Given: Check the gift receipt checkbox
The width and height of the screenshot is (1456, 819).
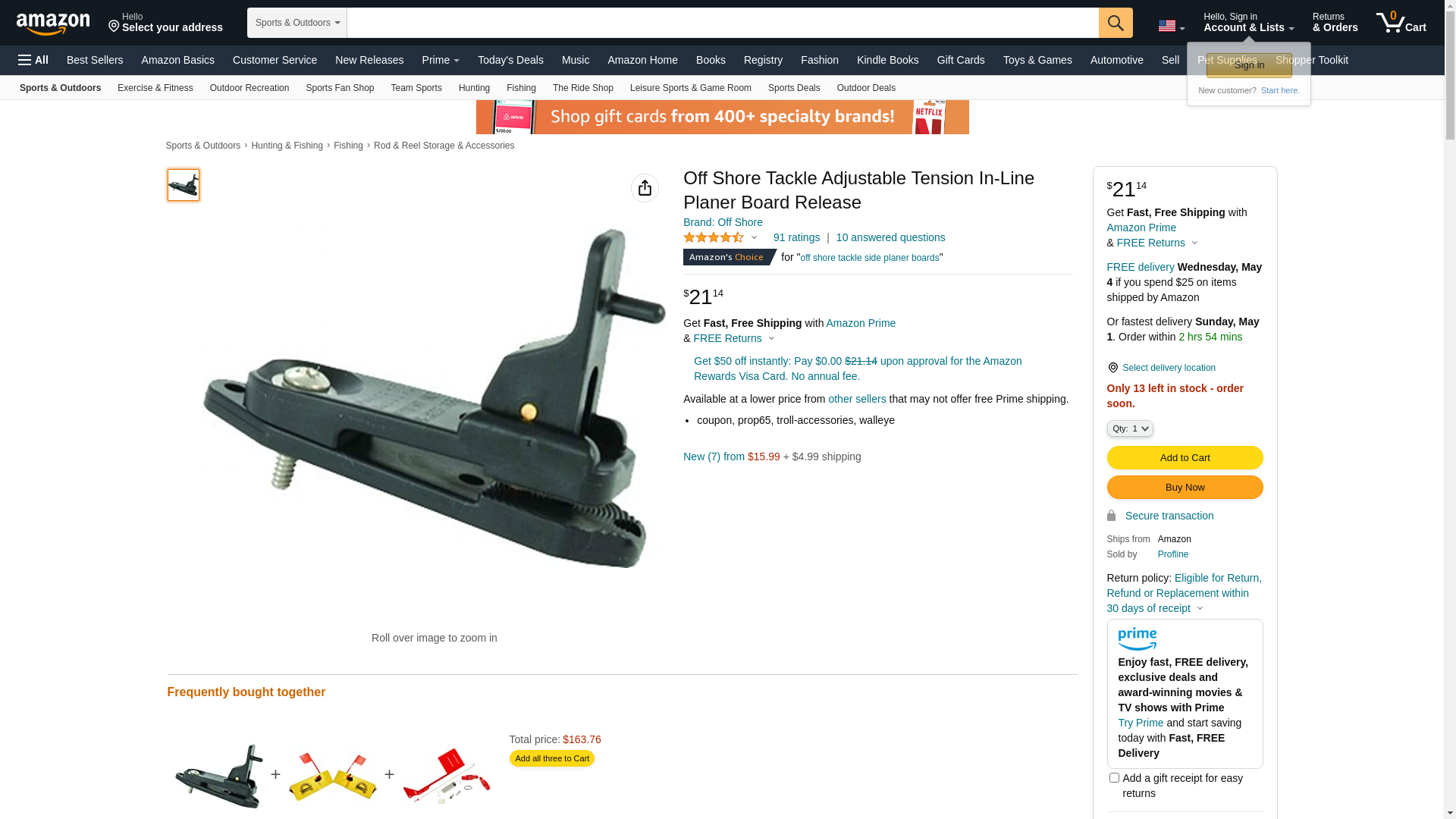Looking at the screenshot, I should coord(1114,777).
